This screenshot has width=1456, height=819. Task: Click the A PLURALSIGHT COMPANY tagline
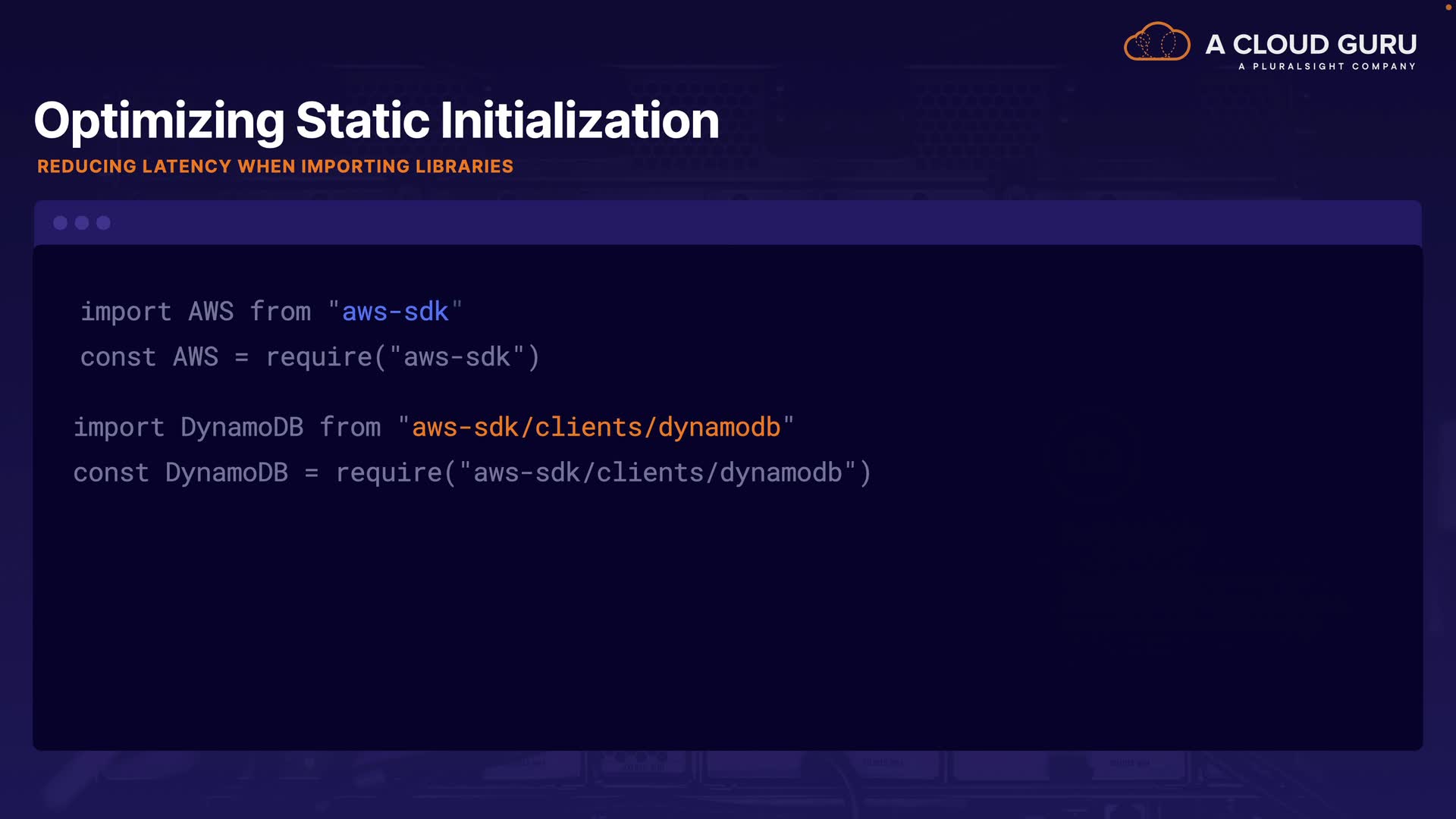click(x=1327, y=67)
